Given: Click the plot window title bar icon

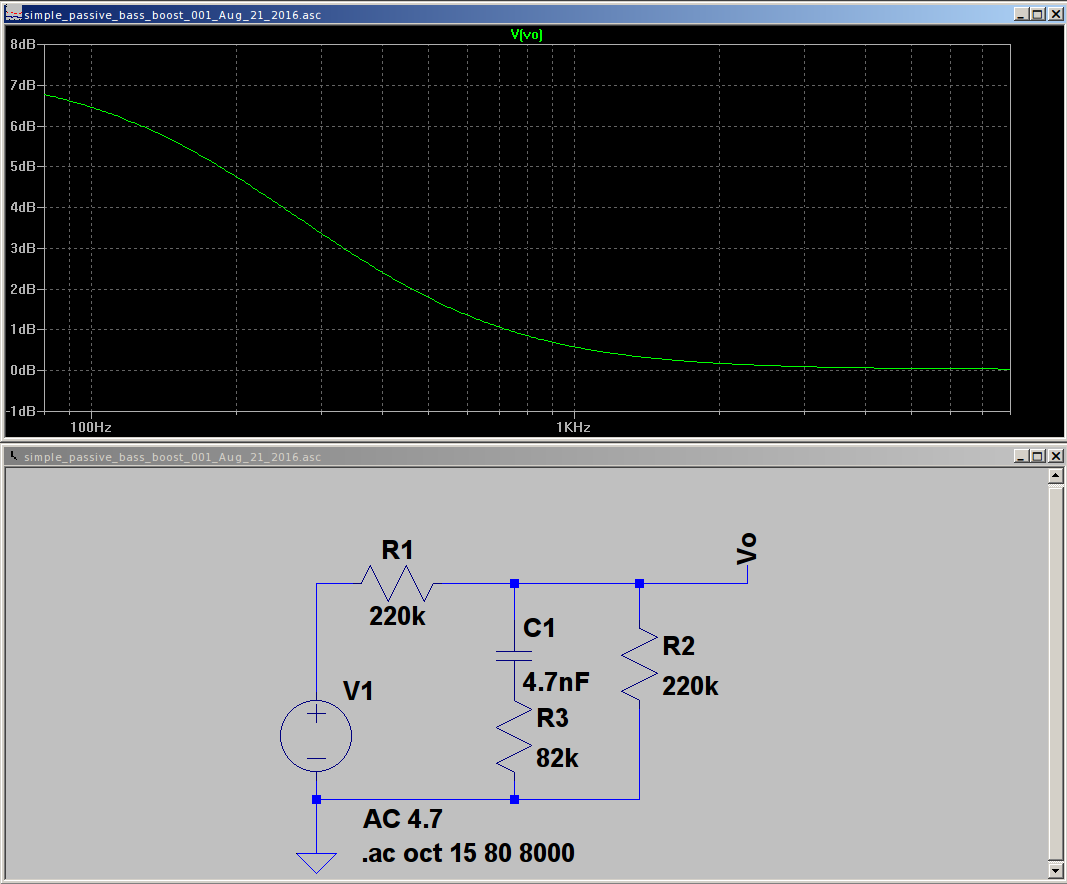Looking at the screenshot, I should coord(14,14).
